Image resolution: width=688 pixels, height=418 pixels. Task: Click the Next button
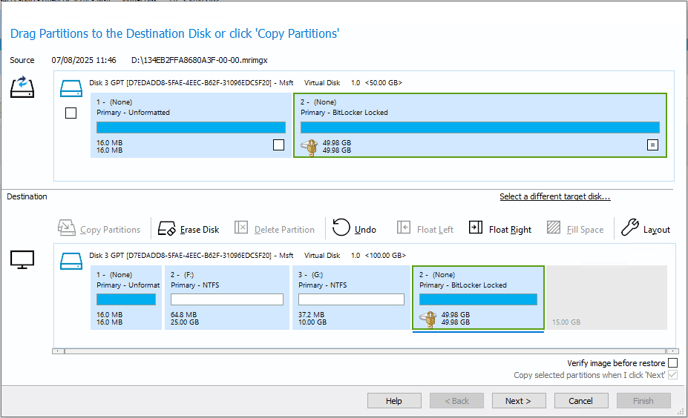click(519, 400)
